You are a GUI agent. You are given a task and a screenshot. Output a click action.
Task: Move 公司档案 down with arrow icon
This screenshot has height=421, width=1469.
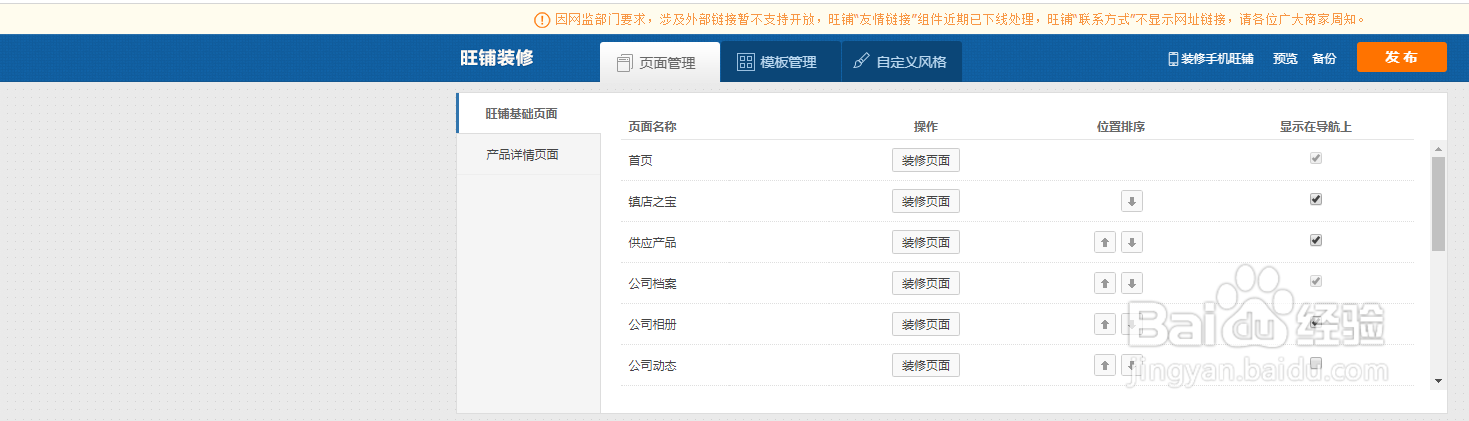(1131, 283)
